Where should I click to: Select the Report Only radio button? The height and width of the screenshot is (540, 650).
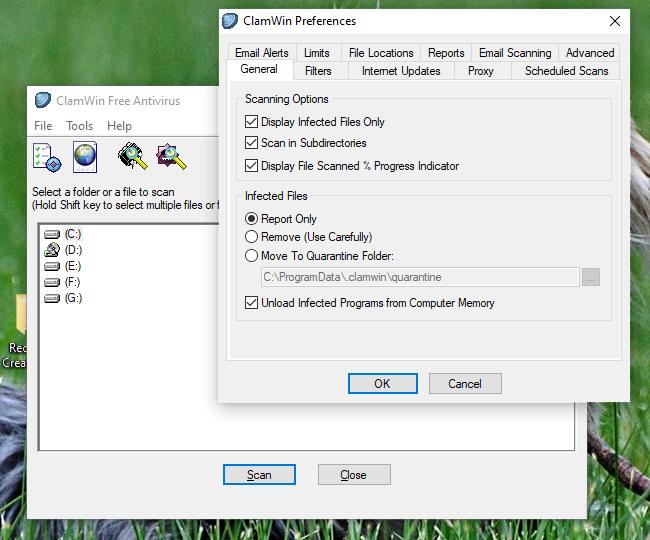251,218
